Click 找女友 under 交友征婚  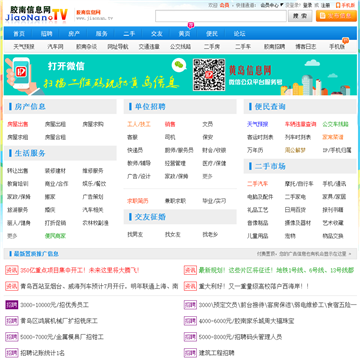(173, 235)
